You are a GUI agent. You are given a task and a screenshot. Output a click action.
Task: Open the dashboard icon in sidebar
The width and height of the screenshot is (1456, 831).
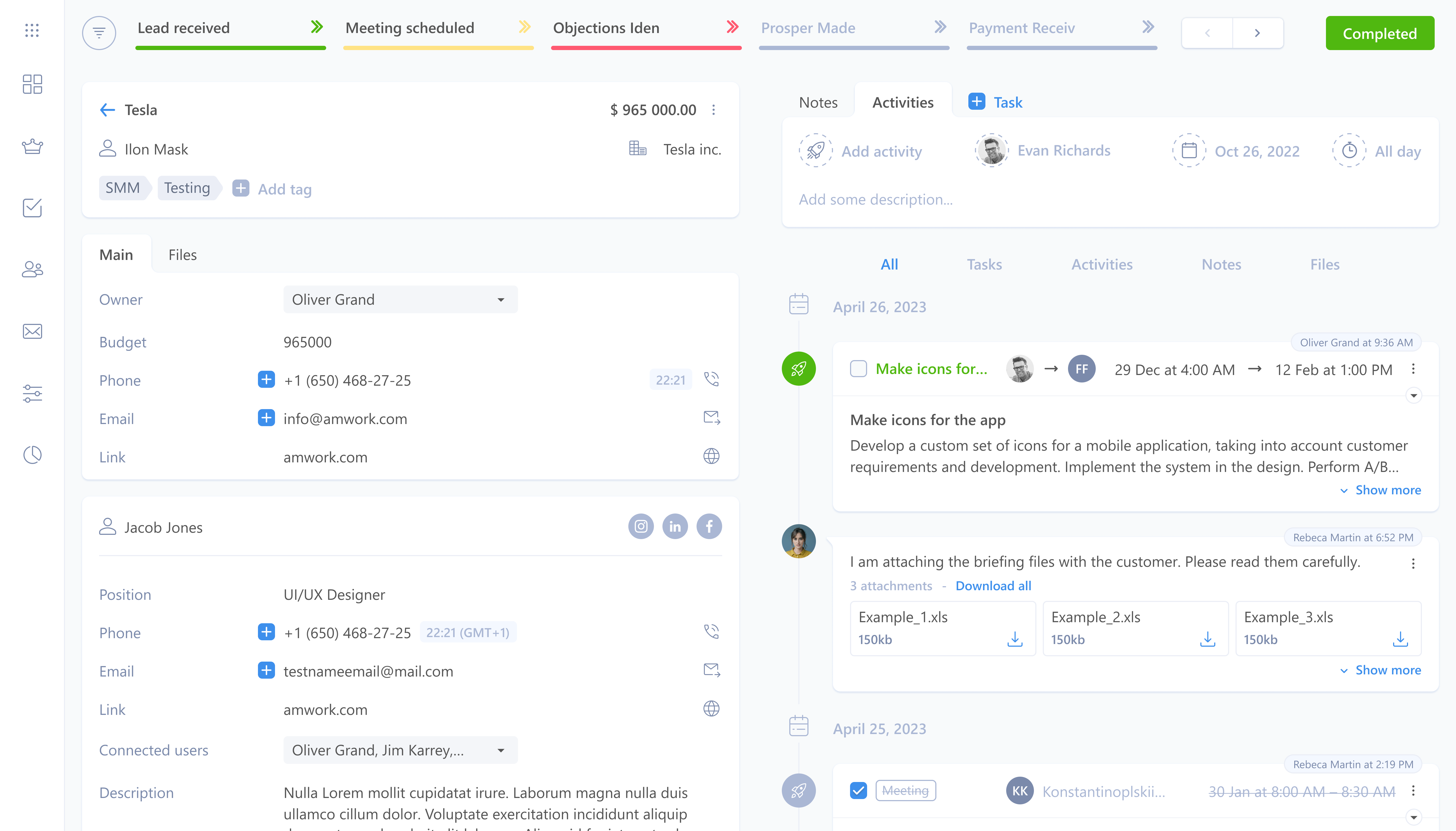click(32, 84)
